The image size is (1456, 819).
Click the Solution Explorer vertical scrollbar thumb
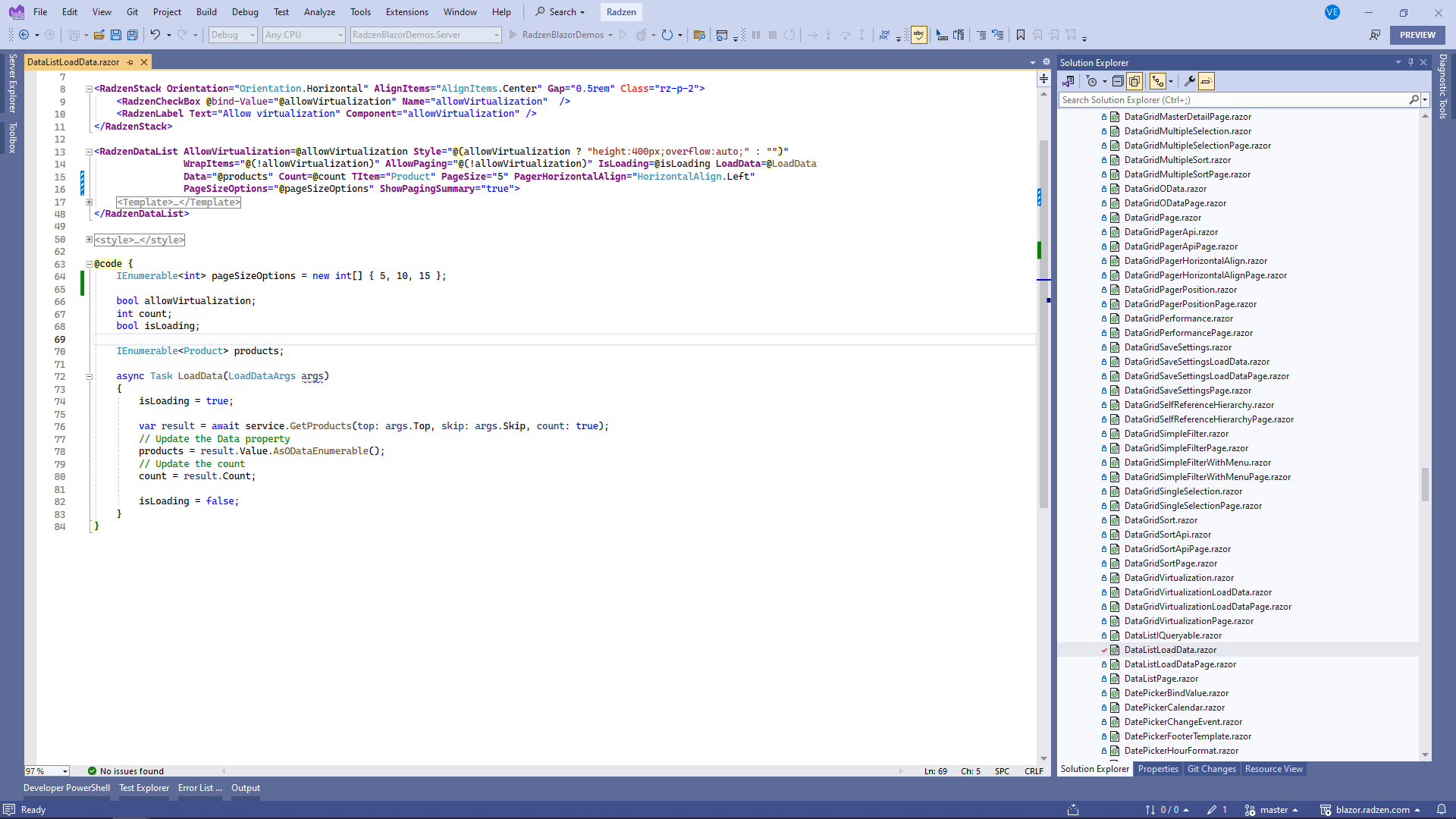coord(1425,485)
